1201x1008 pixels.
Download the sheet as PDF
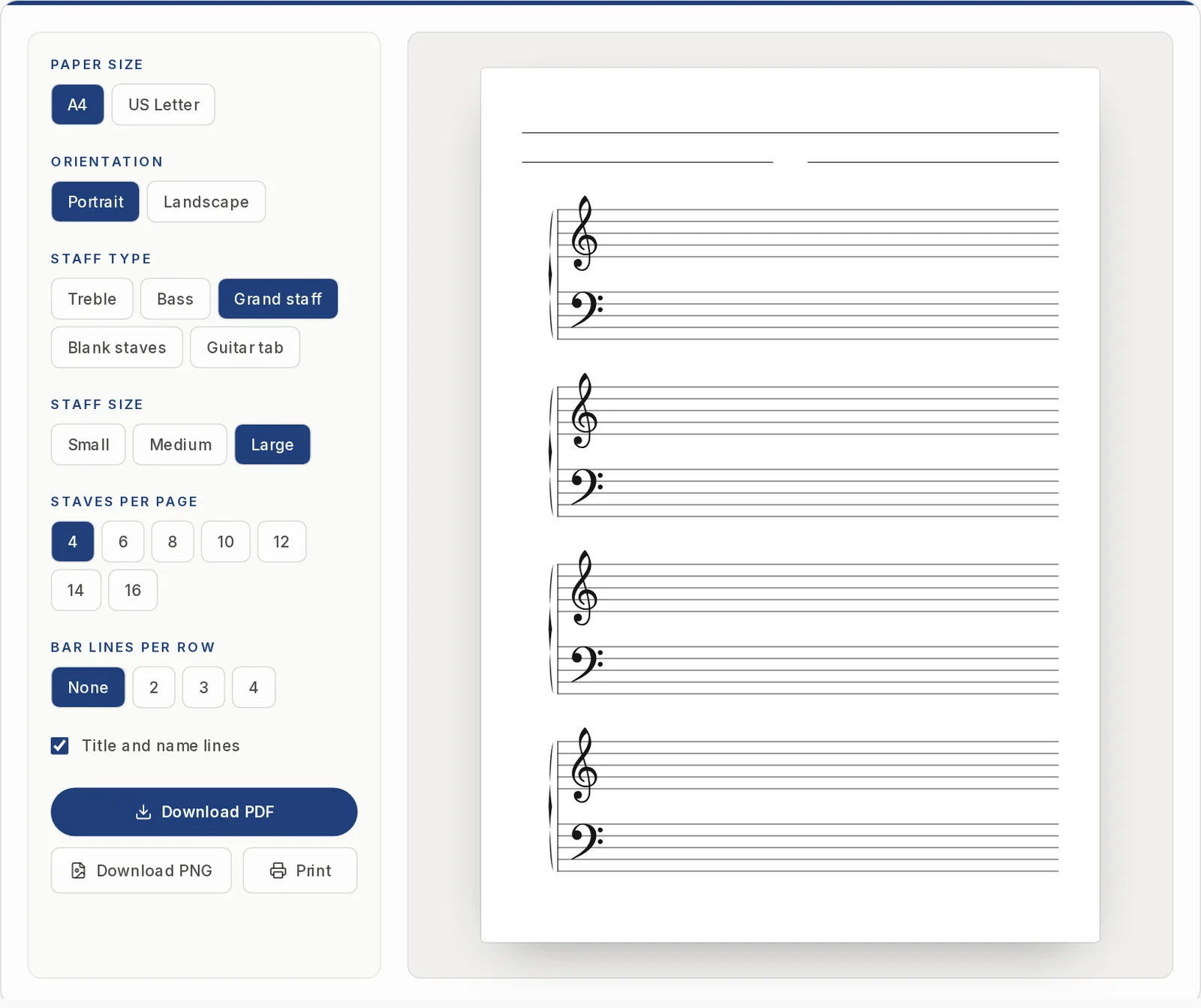[204, 811]
